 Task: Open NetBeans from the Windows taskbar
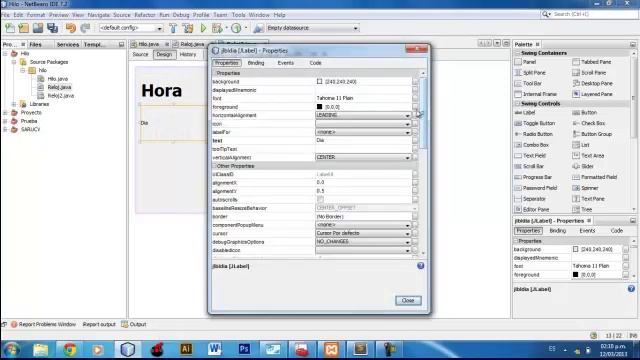click(x=127, y=349)
